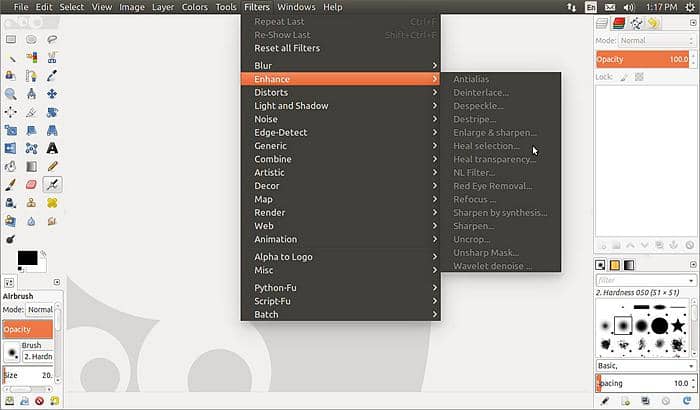Screen dimensions: 700x410
Task: Select the Eraser tool
Action: pos(31,184)
